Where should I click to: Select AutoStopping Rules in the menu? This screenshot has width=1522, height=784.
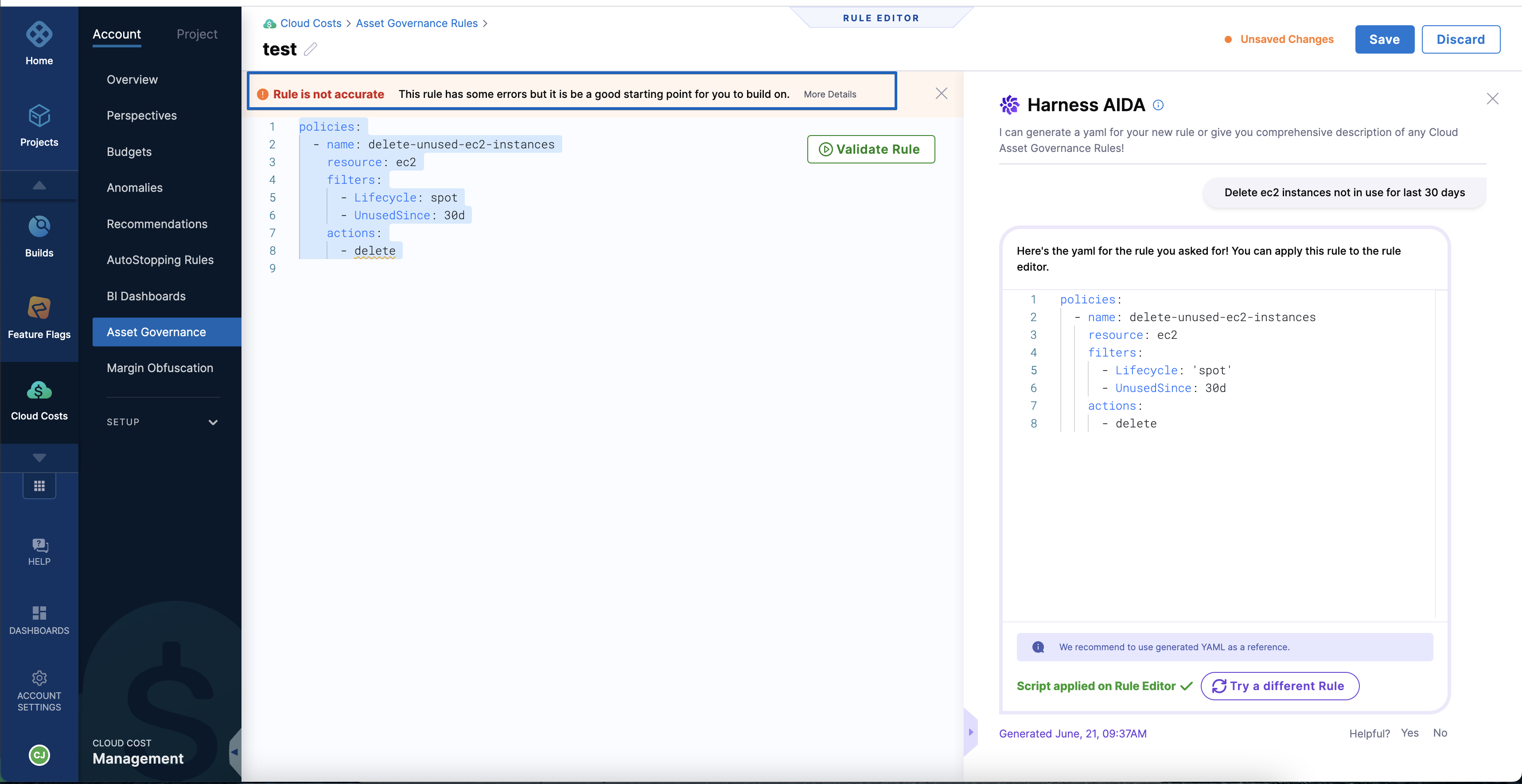click(x=160, y=260)
